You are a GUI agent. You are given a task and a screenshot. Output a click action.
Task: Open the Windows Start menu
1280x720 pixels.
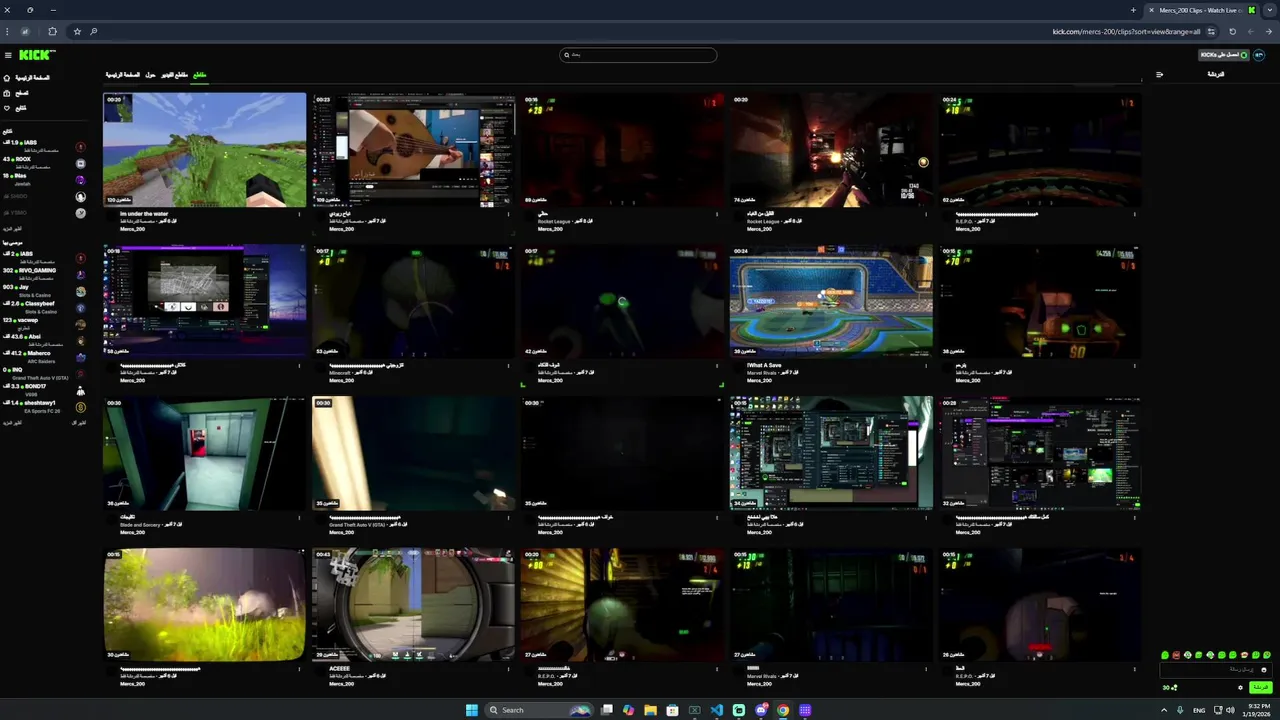pyautogui.click(x=471, y=710)
